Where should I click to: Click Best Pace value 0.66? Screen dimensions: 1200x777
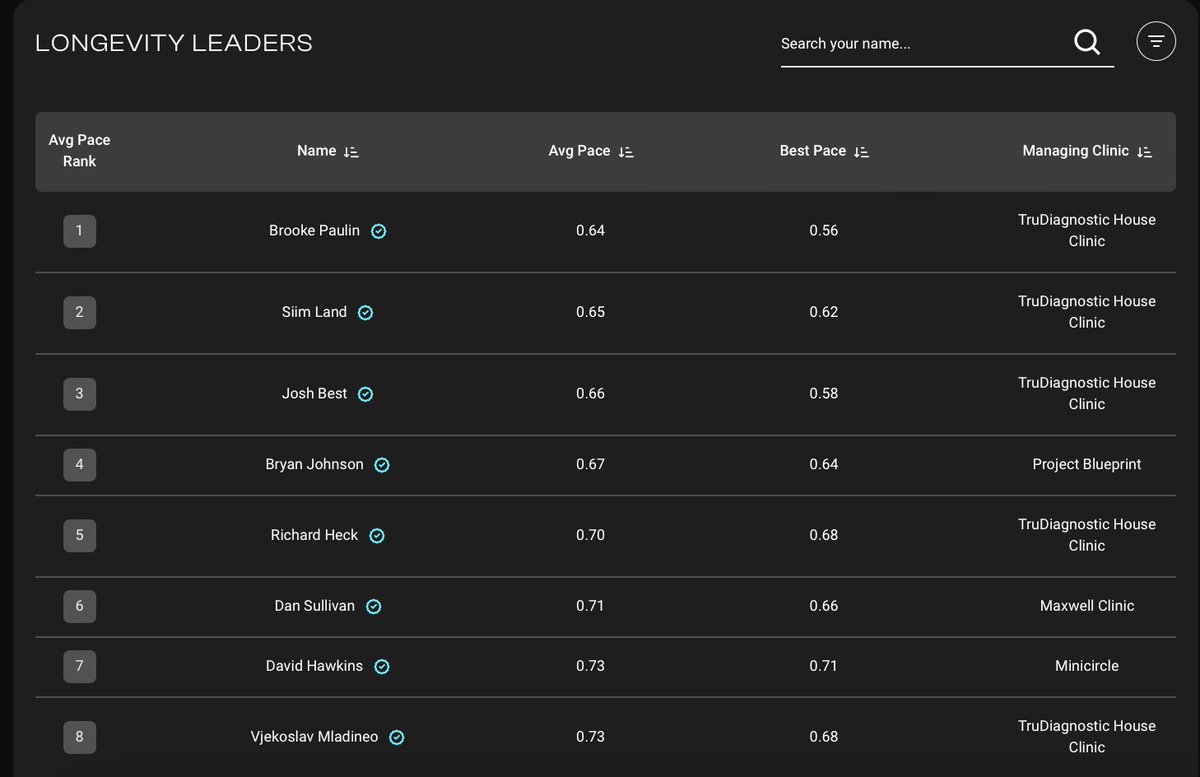pos(824,606)
